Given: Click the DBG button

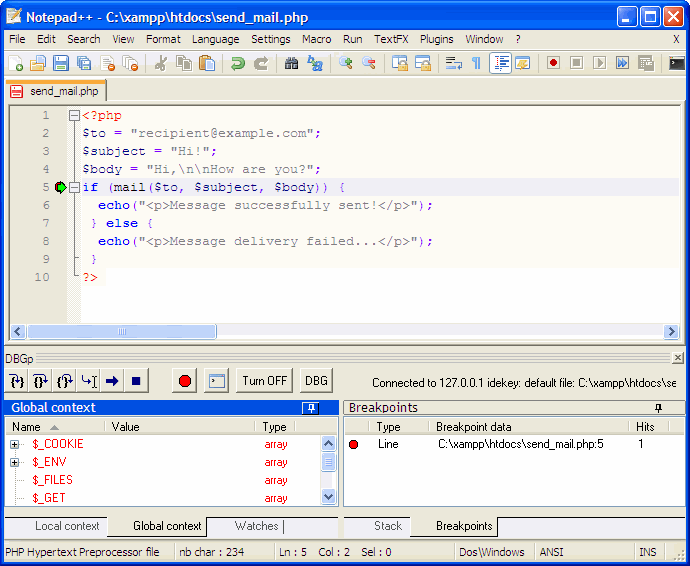Looking at the screenshot, I should pos(316,381).
